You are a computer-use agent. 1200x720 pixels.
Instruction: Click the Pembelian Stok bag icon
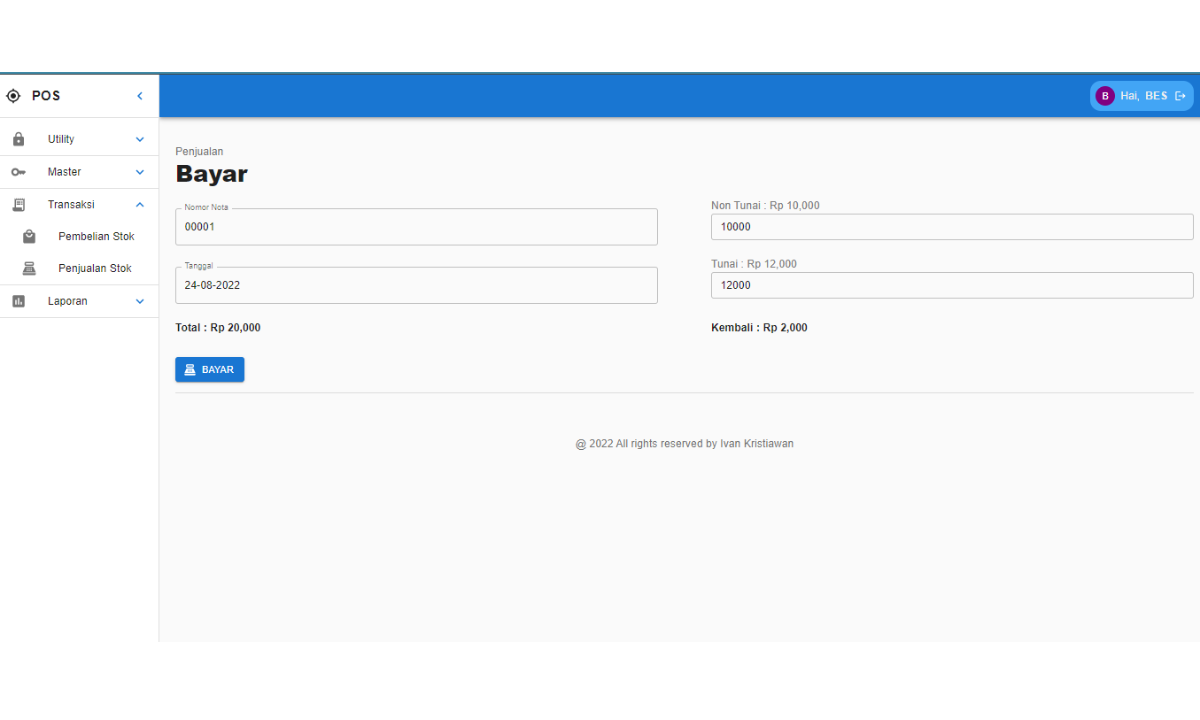29,237
